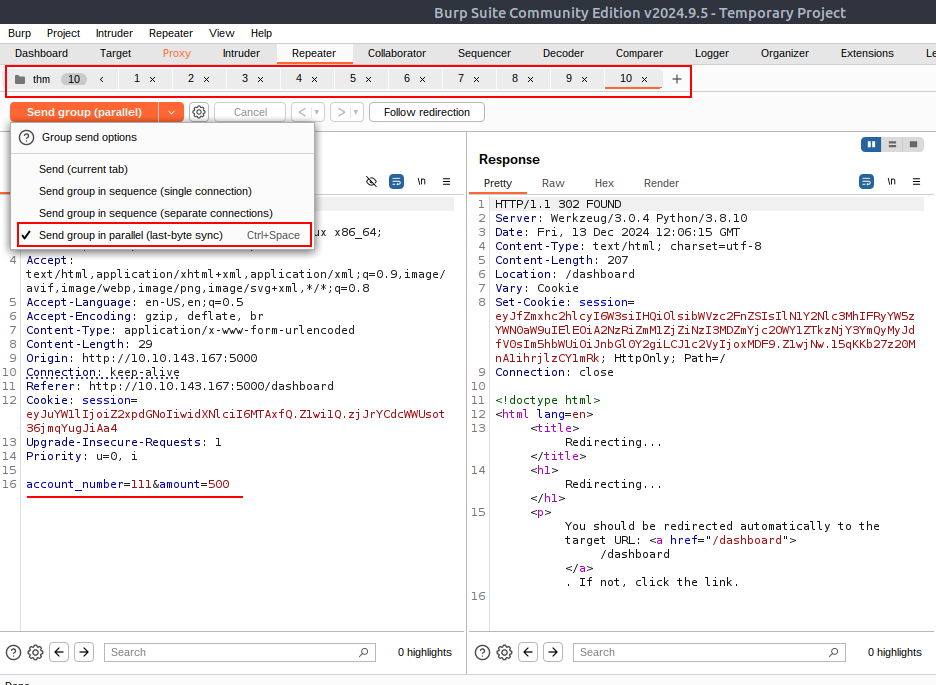Toggle word wrap in the request pane
This screenshot has height=685, width=936.
tap(396, 181)
